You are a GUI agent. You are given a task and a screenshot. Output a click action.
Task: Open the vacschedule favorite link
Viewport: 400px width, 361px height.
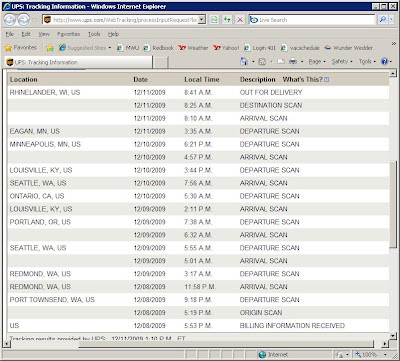[300, 48]
